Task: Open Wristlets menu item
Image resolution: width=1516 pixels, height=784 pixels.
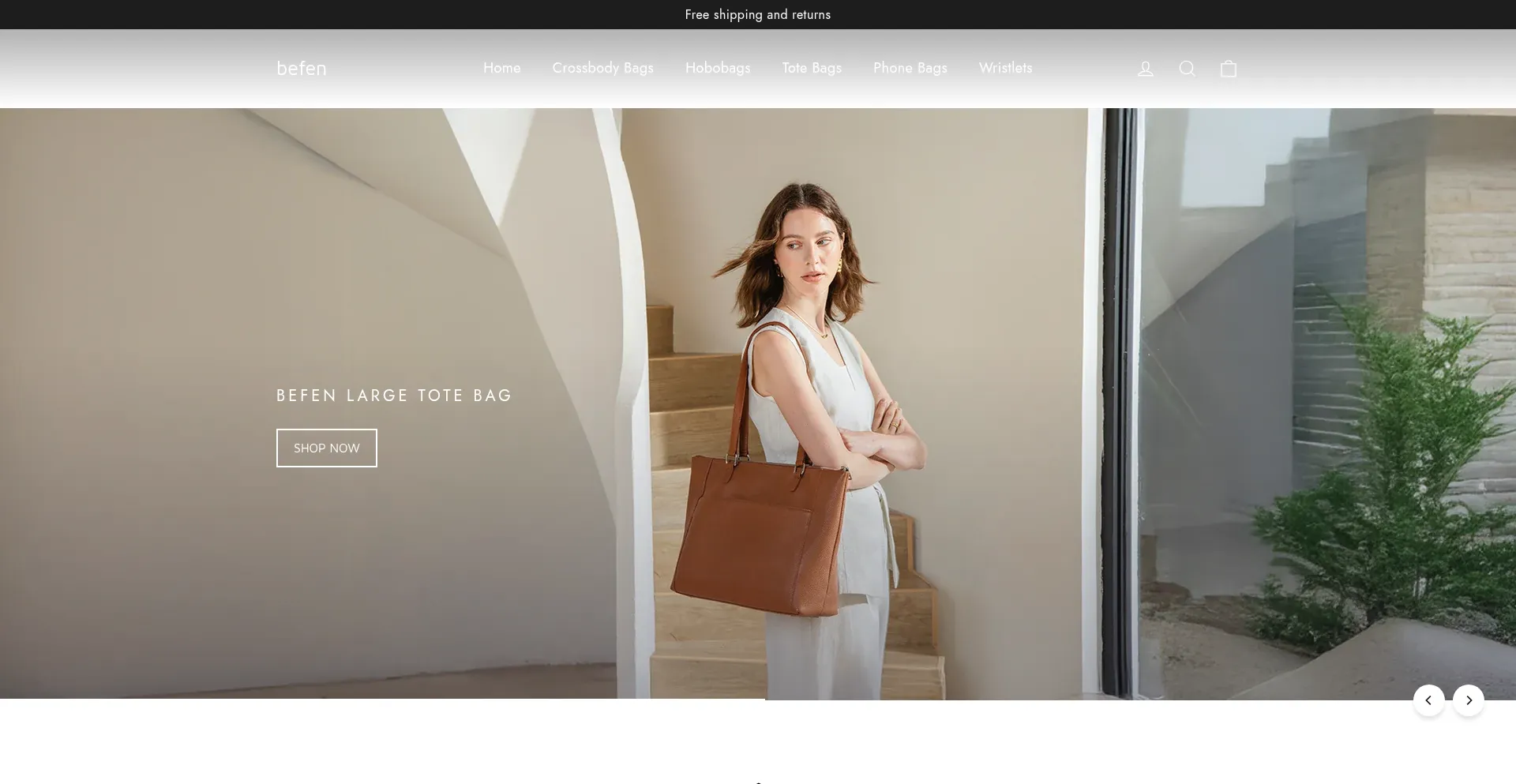Action: pyautogui.click(x=1006, y=68)
